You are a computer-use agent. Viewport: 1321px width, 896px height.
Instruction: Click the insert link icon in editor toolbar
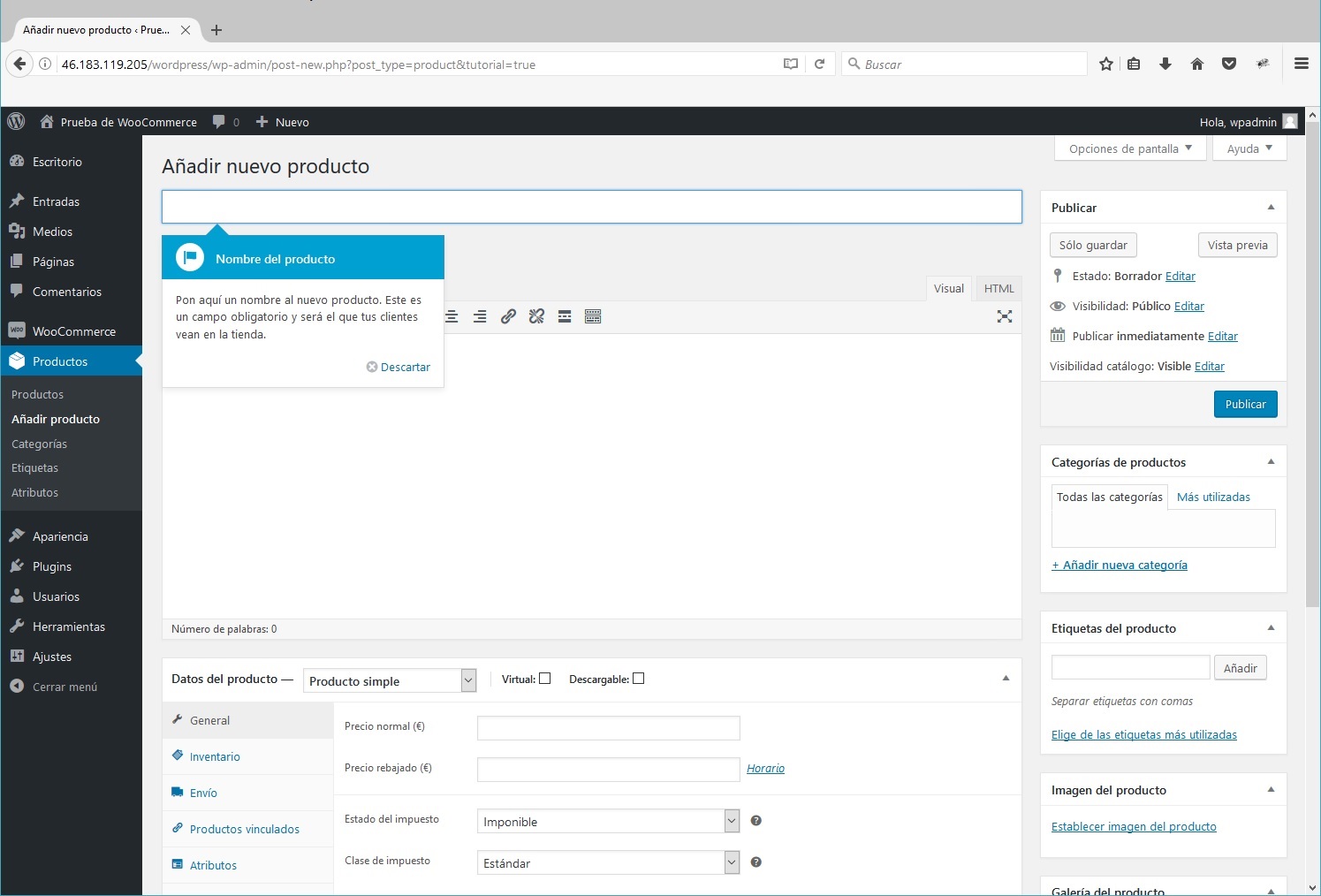pos(508,316)
